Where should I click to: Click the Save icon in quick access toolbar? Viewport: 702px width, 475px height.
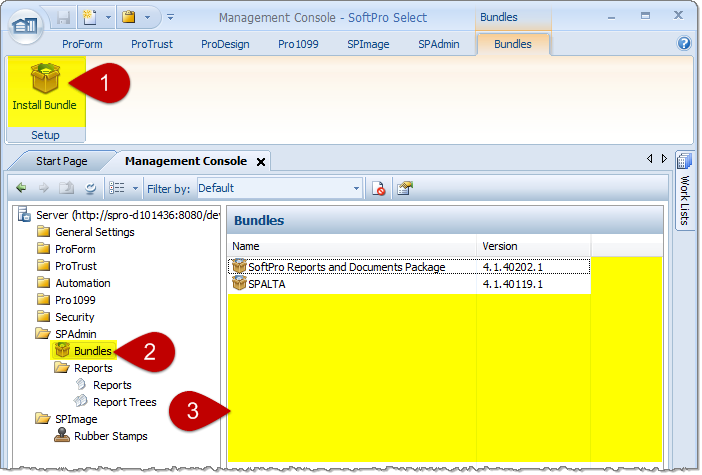64,18
